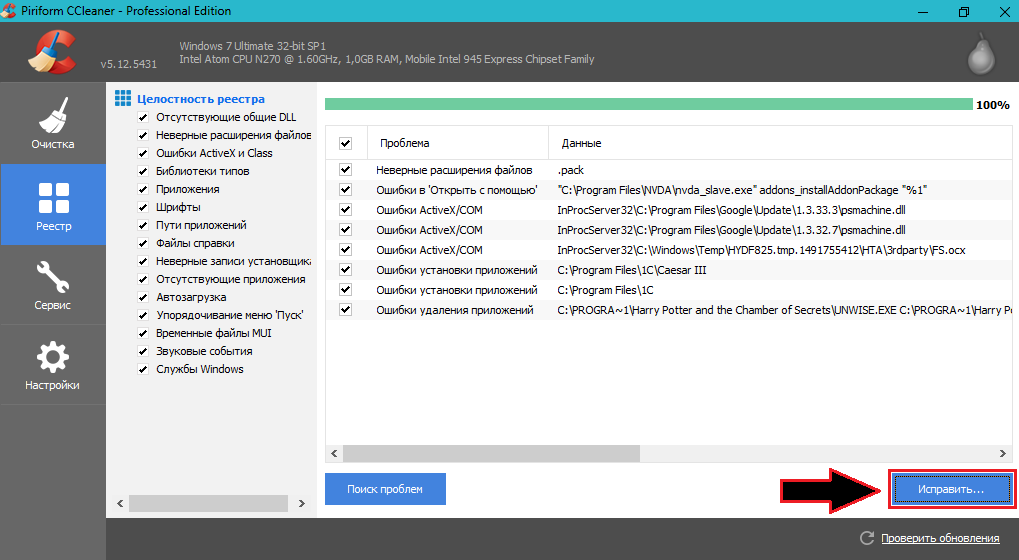Click the Исправить... button
Screen dimensions: 1019x560
tap(950, 490)
